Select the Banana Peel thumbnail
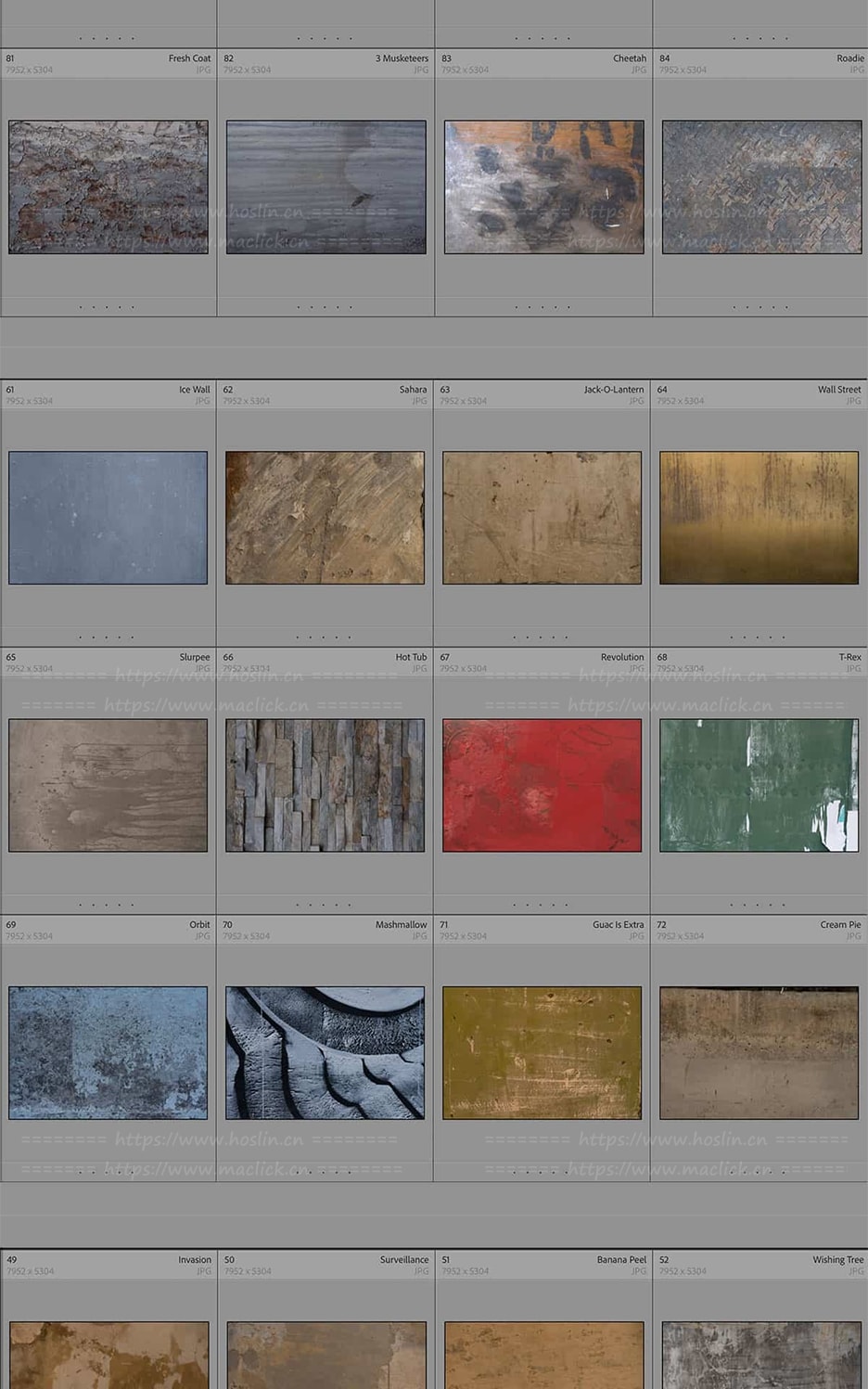The height and width of the screenshot is (1389, 868). click(x=544, y=1356)
